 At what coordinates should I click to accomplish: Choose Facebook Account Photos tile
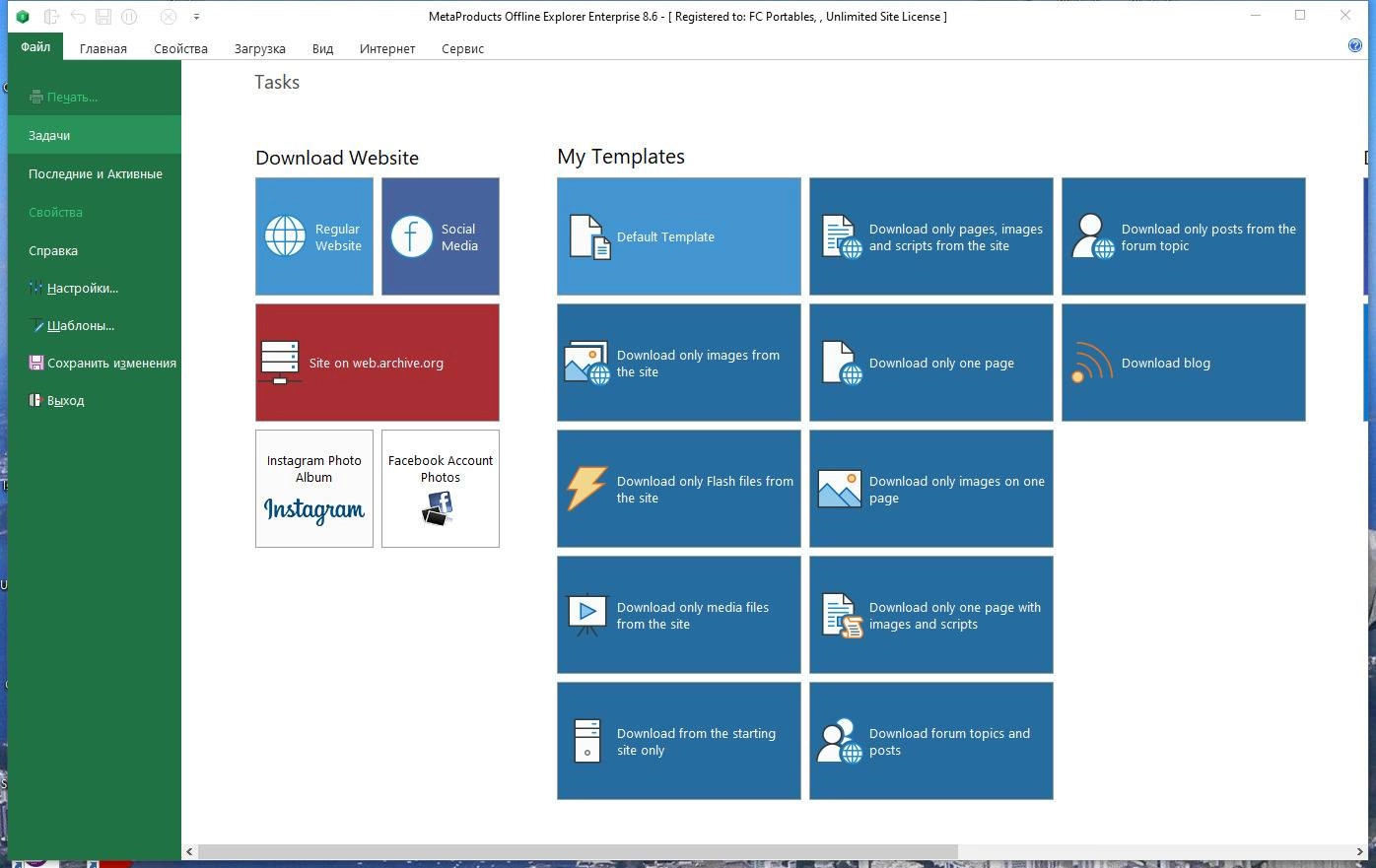pos(441,489)
